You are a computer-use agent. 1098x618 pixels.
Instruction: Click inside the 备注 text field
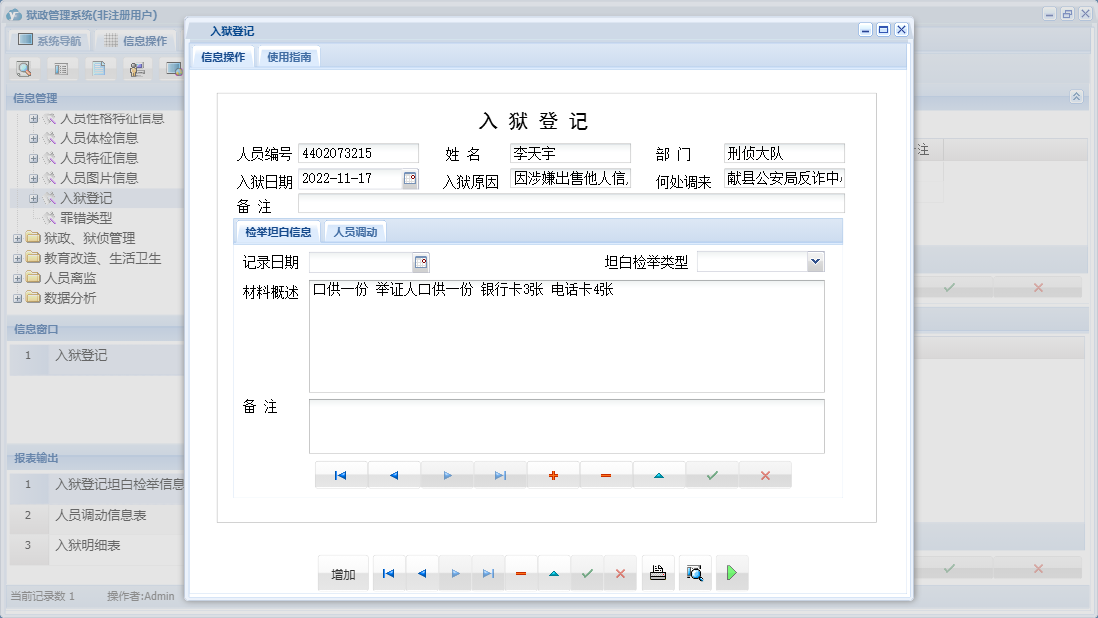(x=570, y=202)
